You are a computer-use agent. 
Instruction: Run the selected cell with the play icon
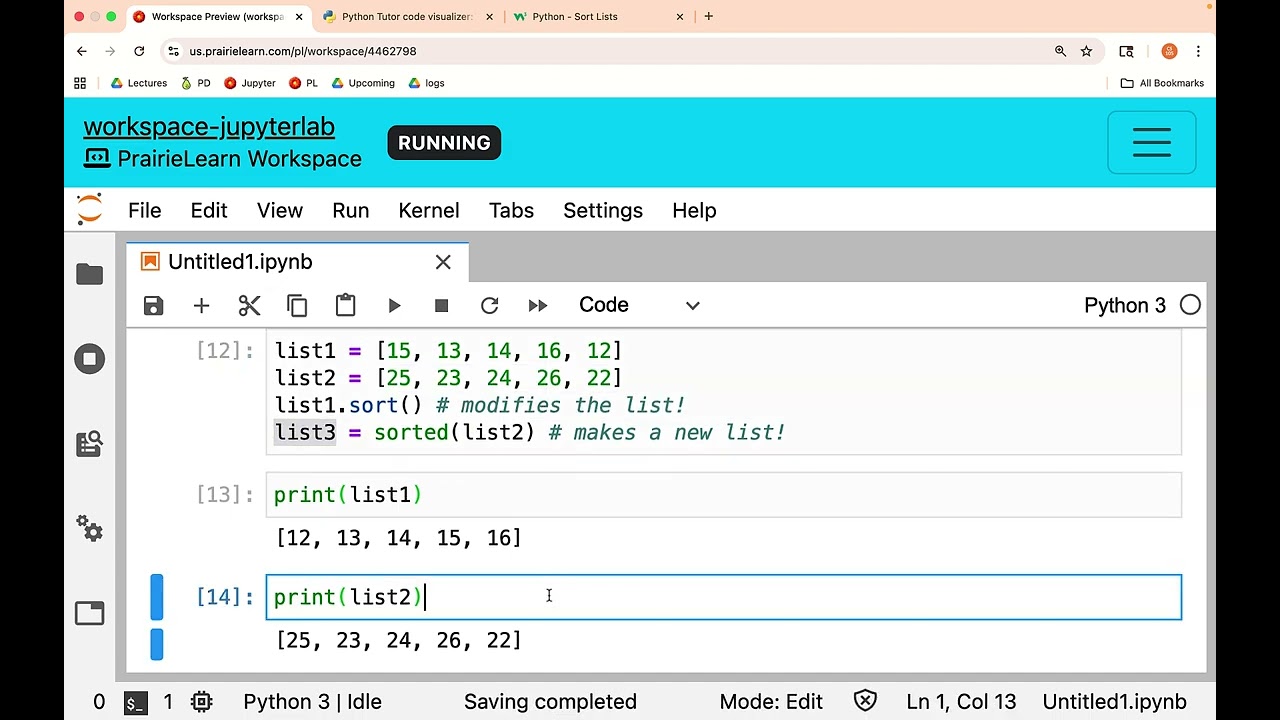pyautogui.click(x=394, y=305)
